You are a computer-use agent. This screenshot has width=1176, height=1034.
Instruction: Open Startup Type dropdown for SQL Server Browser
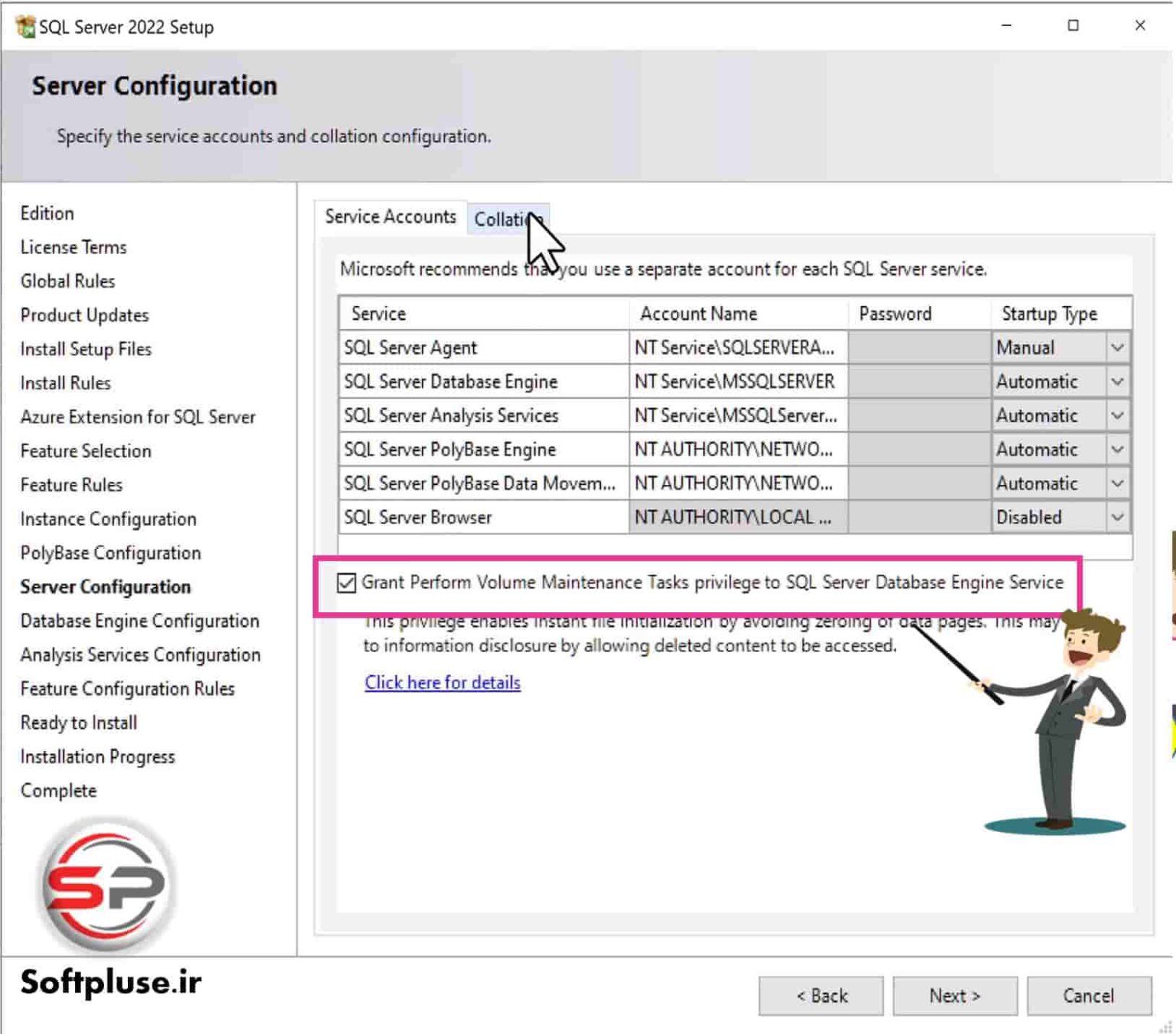pyautogui.click(x=1117, y=517)
